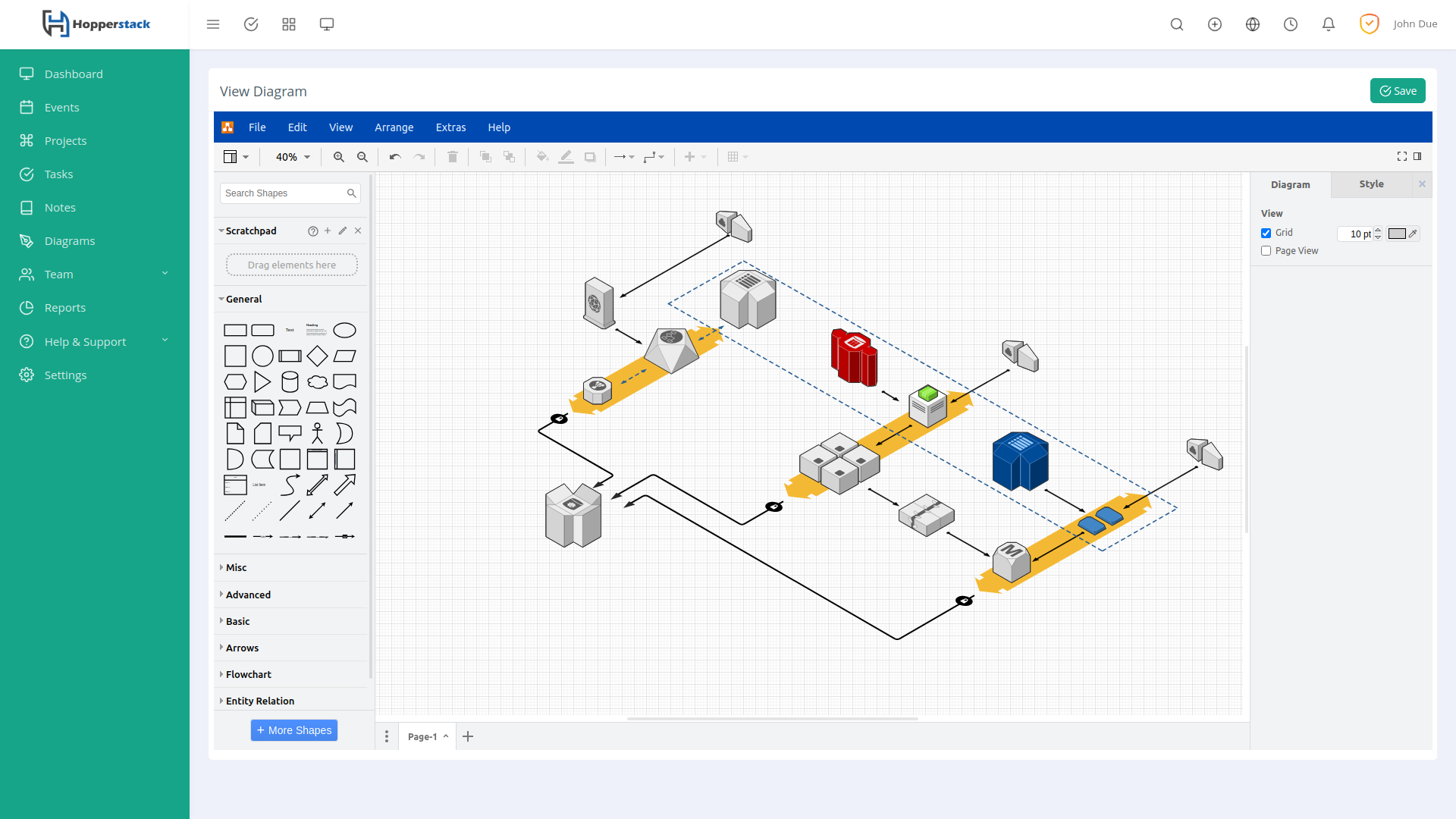Click the expand to fullscreen icon
Viewport: 1456px width, 819px height.
(x=1402, y=156)
